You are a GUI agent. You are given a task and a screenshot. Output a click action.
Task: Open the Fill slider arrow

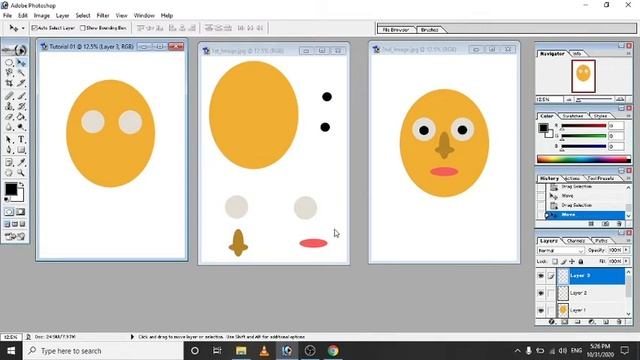626,261
